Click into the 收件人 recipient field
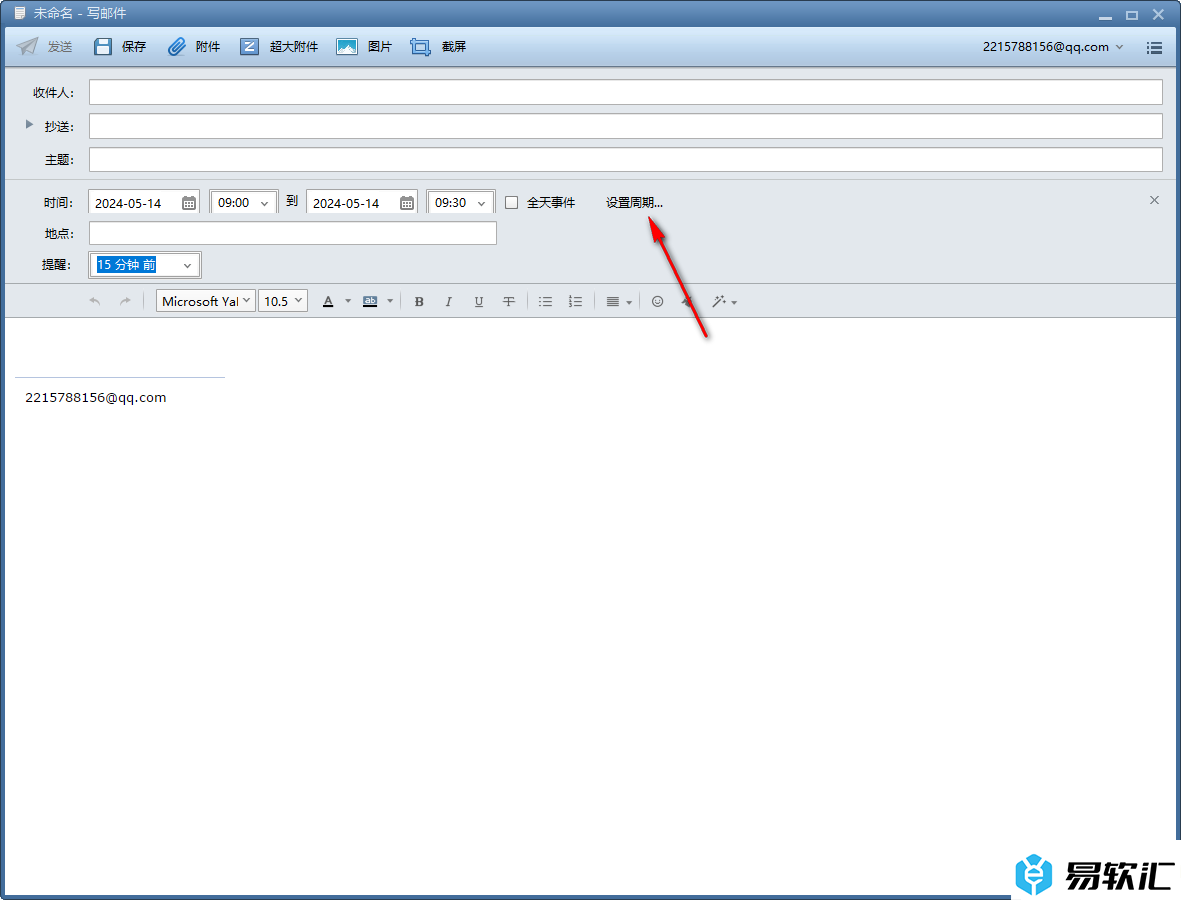The width and height of the screenshot is (1181, 900). [626, 93]
